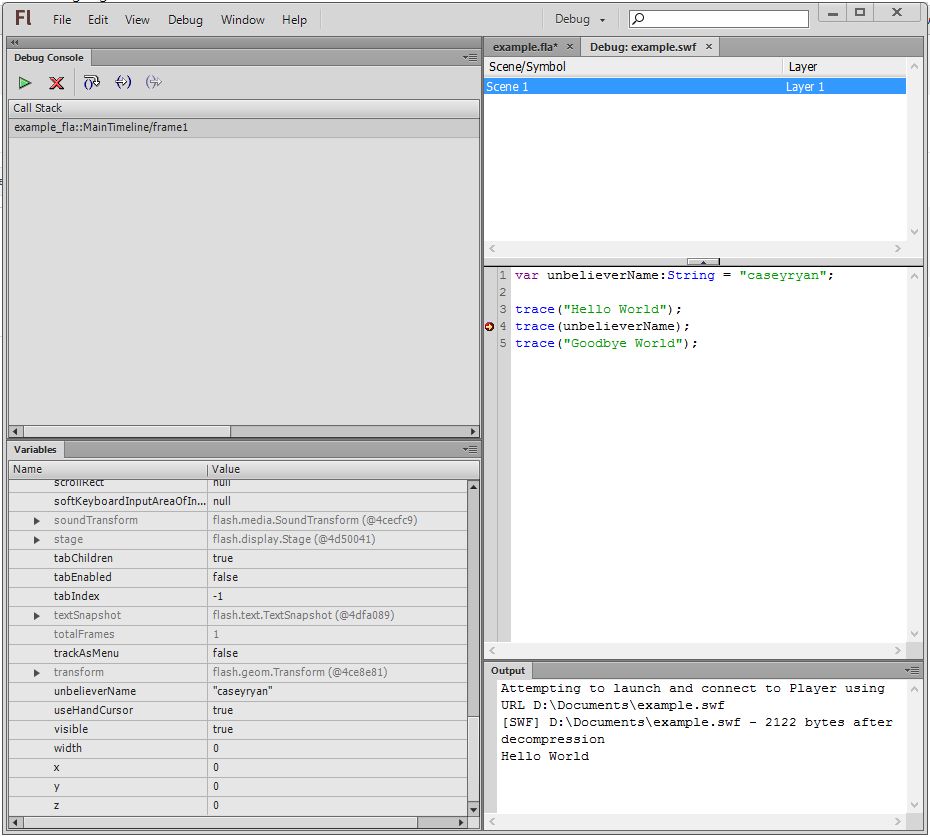Open the Variables panel options menu
This screenshot has width=930, height=837.
470,450
